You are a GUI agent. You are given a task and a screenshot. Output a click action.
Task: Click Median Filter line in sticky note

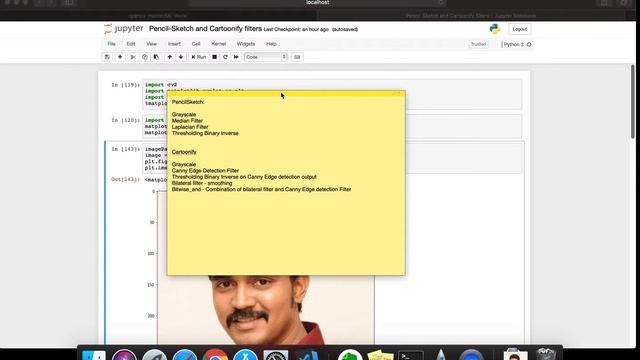tap(187, 121)
